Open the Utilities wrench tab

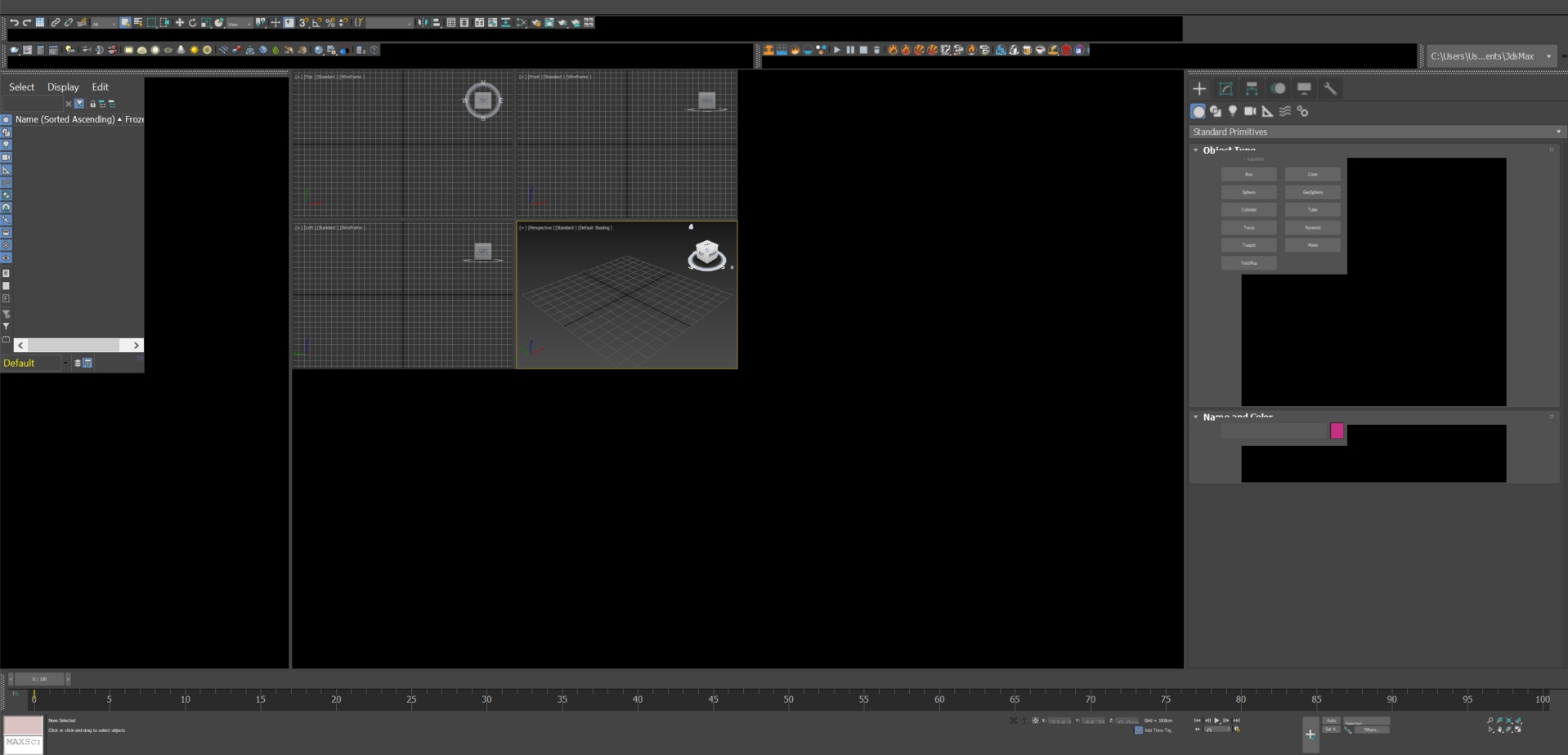click(1330, 89)
